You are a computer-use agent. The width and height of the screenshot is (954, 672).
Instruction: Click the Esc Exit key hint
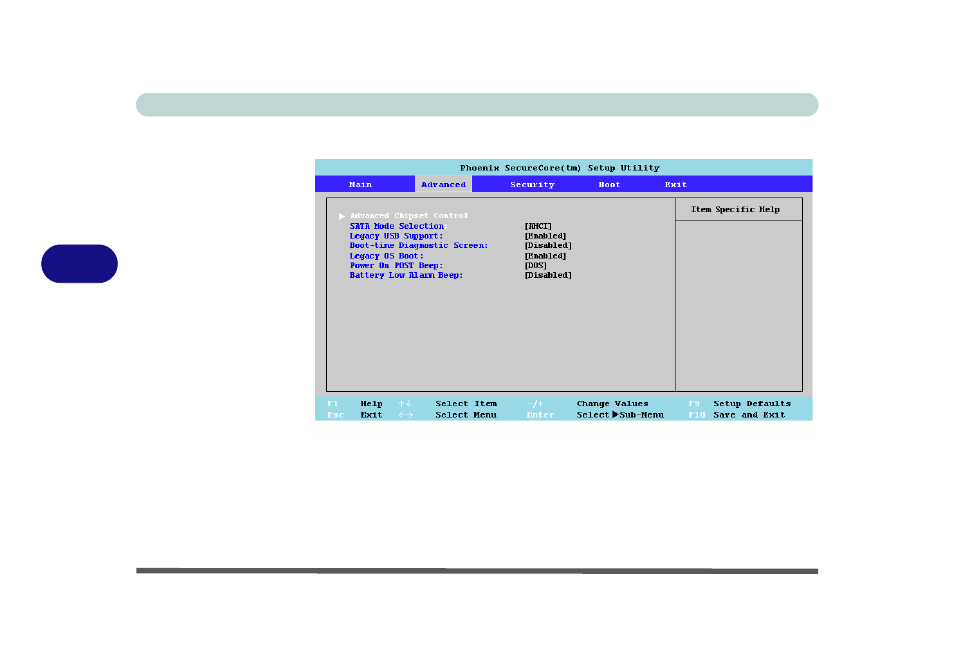[355, 415]
